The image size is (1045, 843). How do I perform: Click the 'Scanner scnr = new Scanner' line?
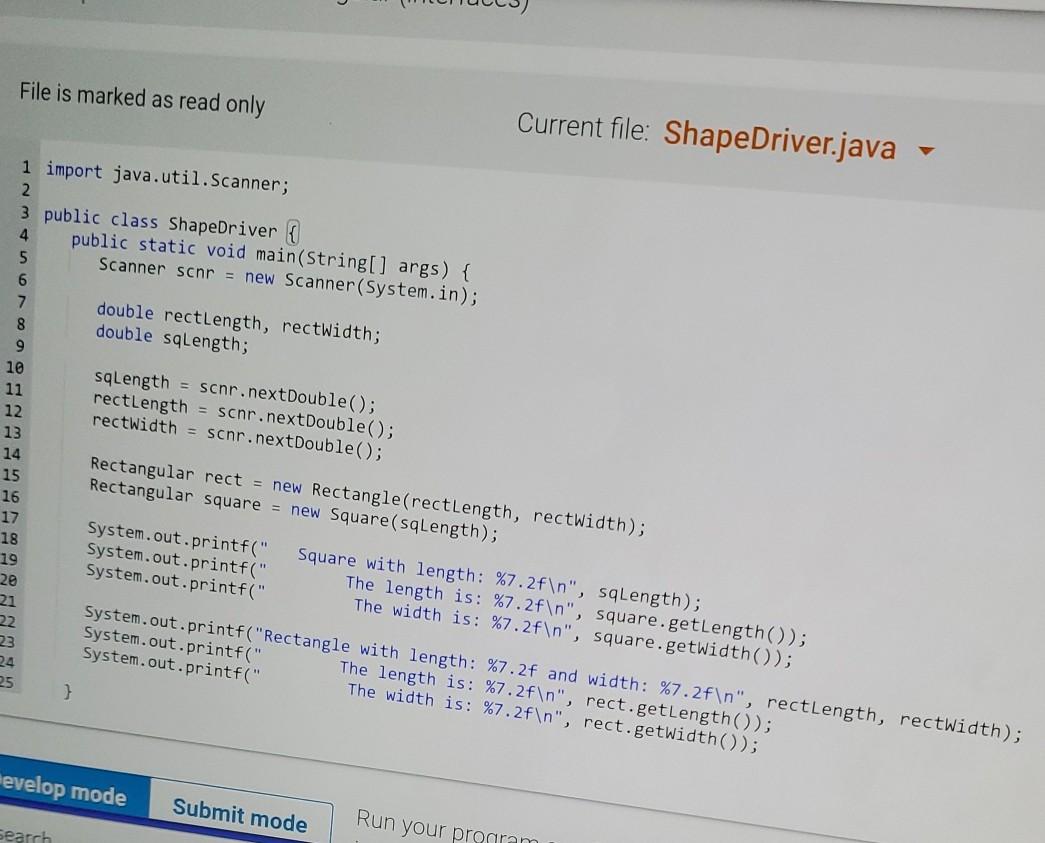[288, 280]
